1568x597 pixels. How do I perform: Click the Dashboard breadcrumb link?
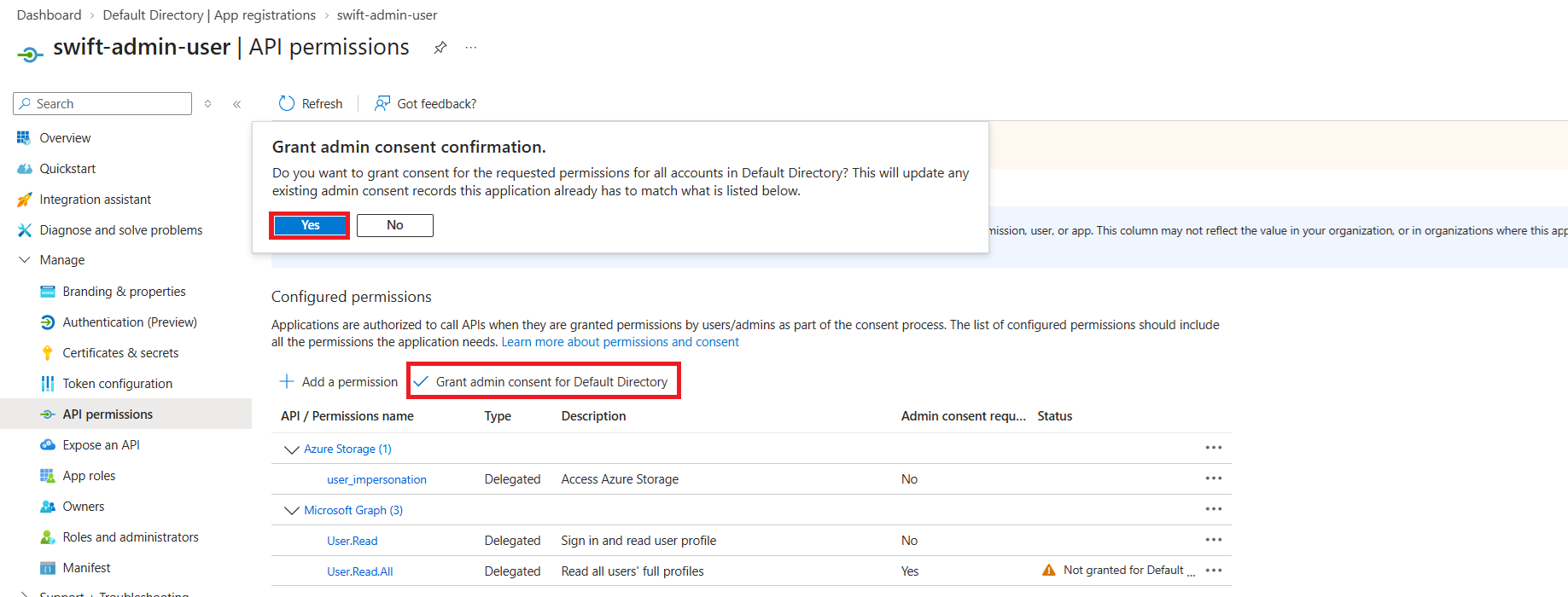[x=50, y=15]
